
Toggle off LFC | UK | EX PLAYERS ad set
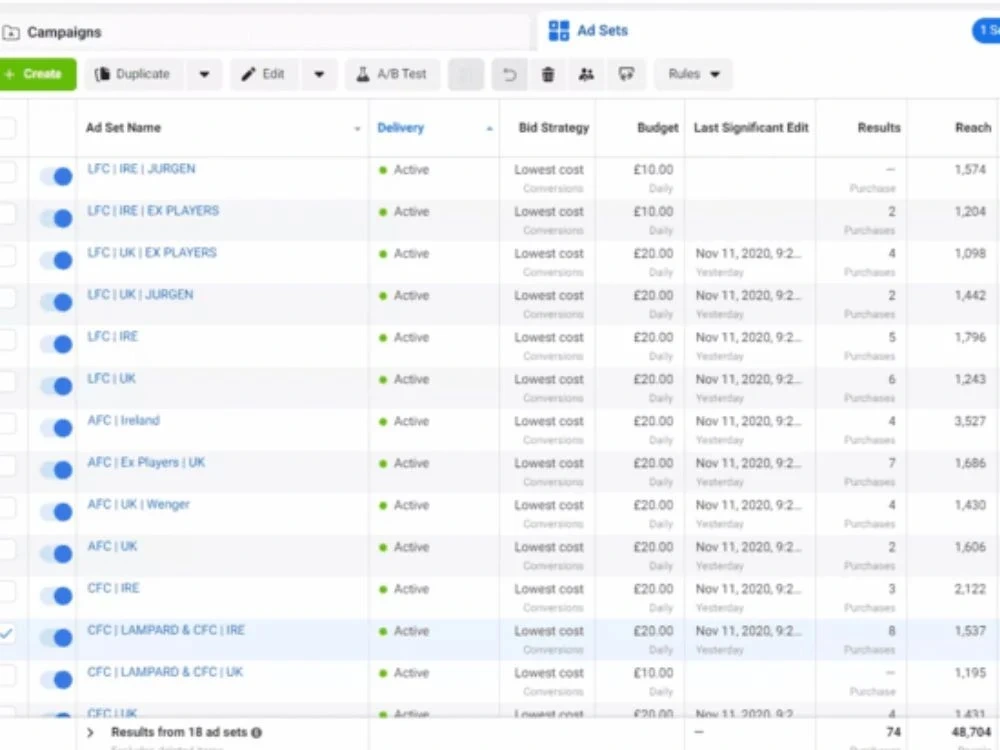pyautogui.click(x=56, y=260)
